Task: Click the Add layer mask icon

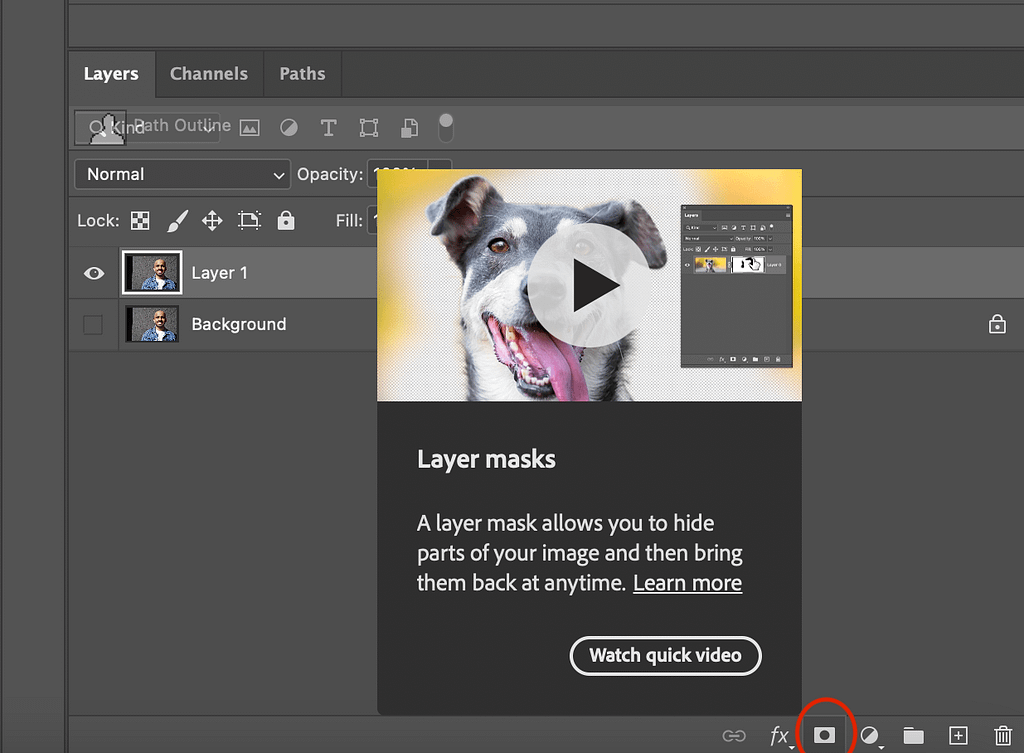Action: (824, 735)
